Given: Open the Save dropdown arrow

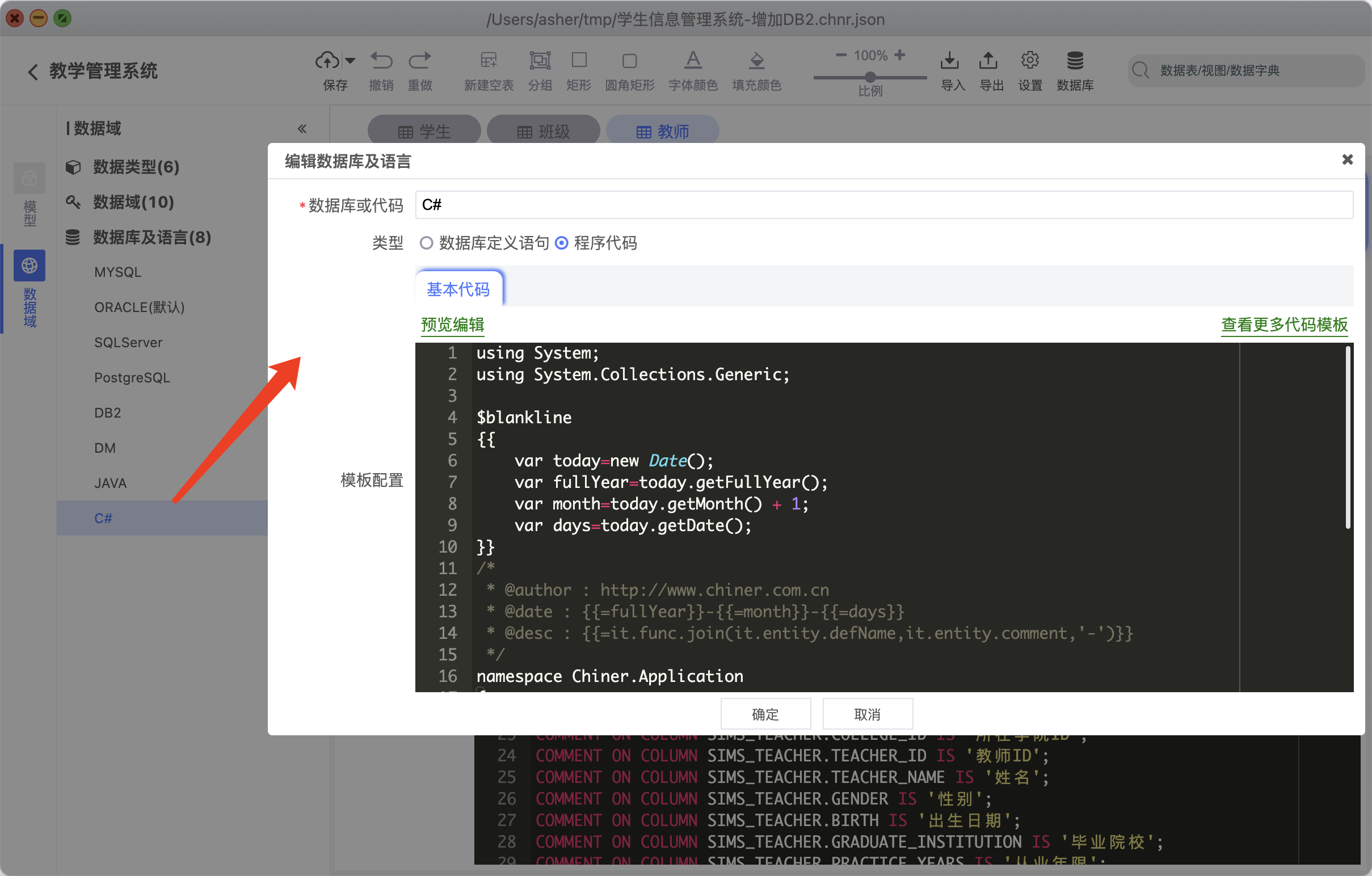Looking at the screenshot, I should [351, 60].
